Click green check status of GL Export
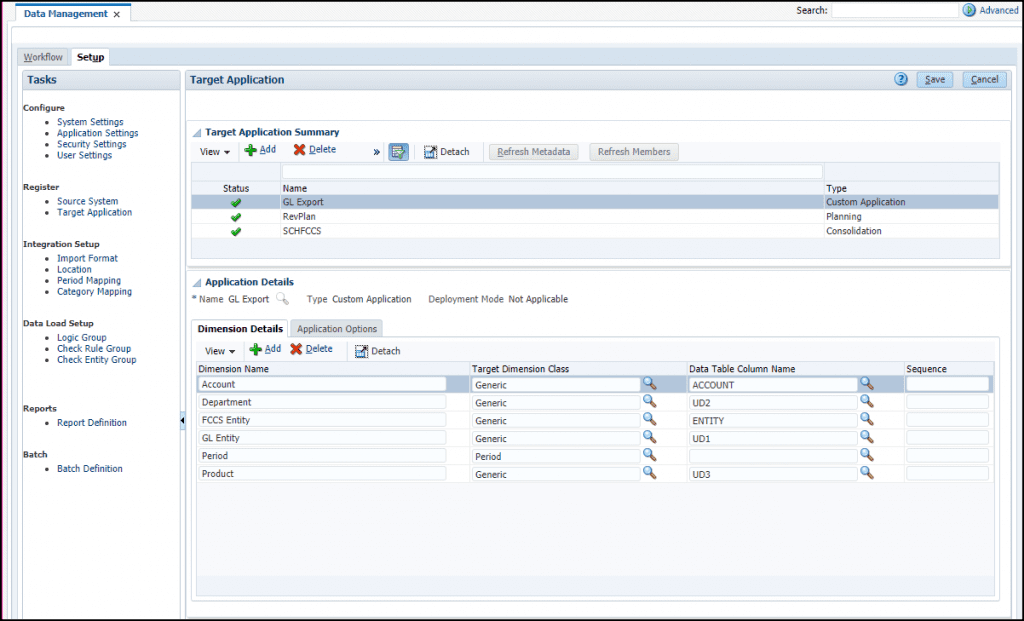This screenshot has height=621, width=1024. coord(236,202)
